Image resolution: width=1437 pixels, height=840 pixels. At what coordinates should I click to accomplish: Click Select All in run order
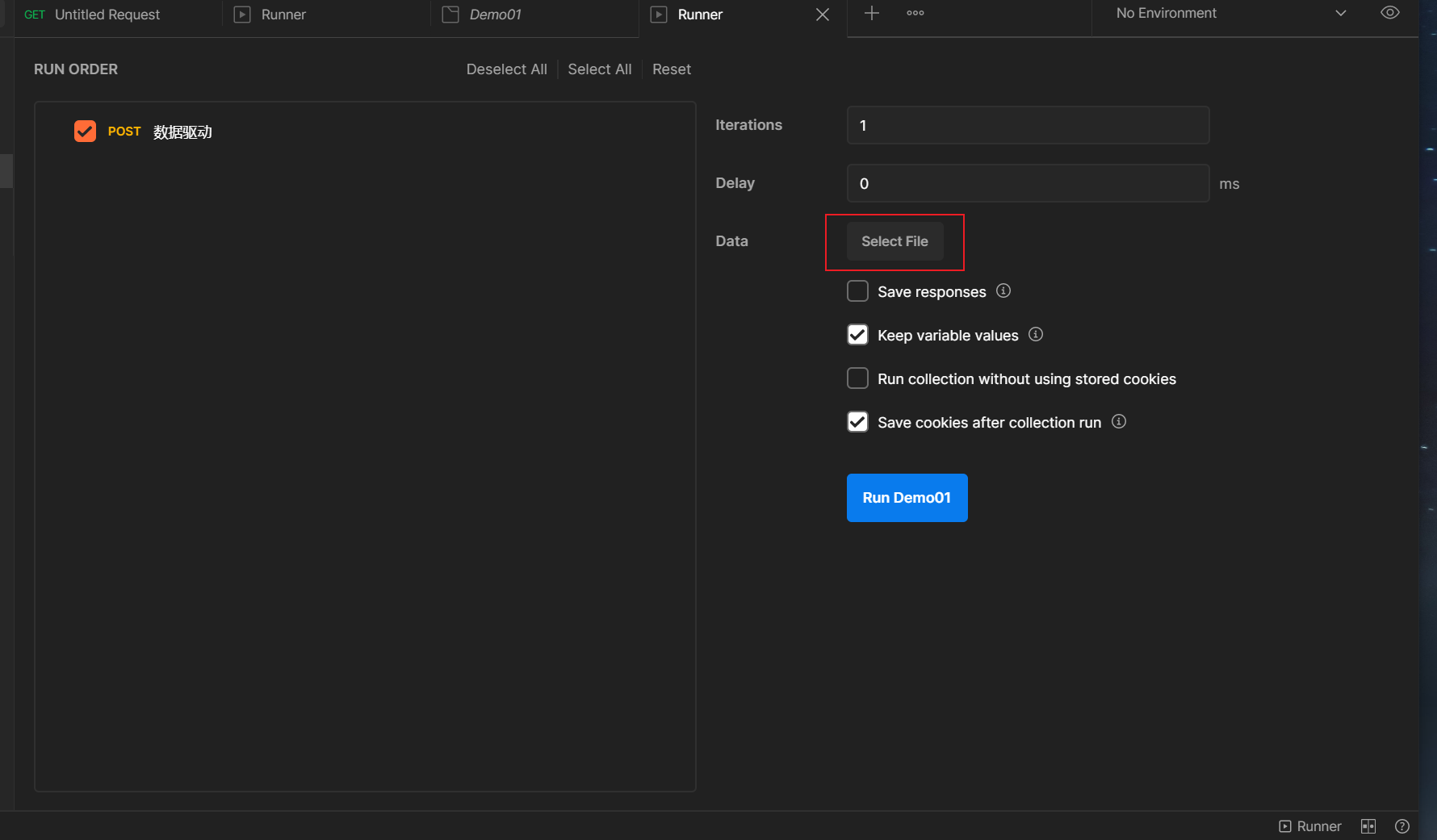600,69
